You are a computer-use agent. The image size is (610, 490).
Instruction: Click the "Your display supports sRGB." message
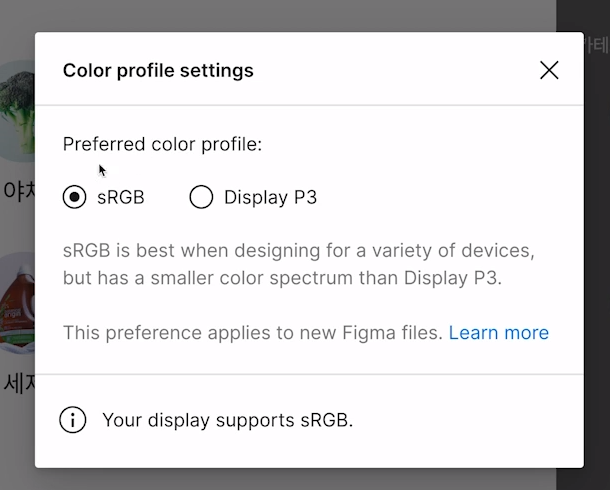click(x=227, y=420)
